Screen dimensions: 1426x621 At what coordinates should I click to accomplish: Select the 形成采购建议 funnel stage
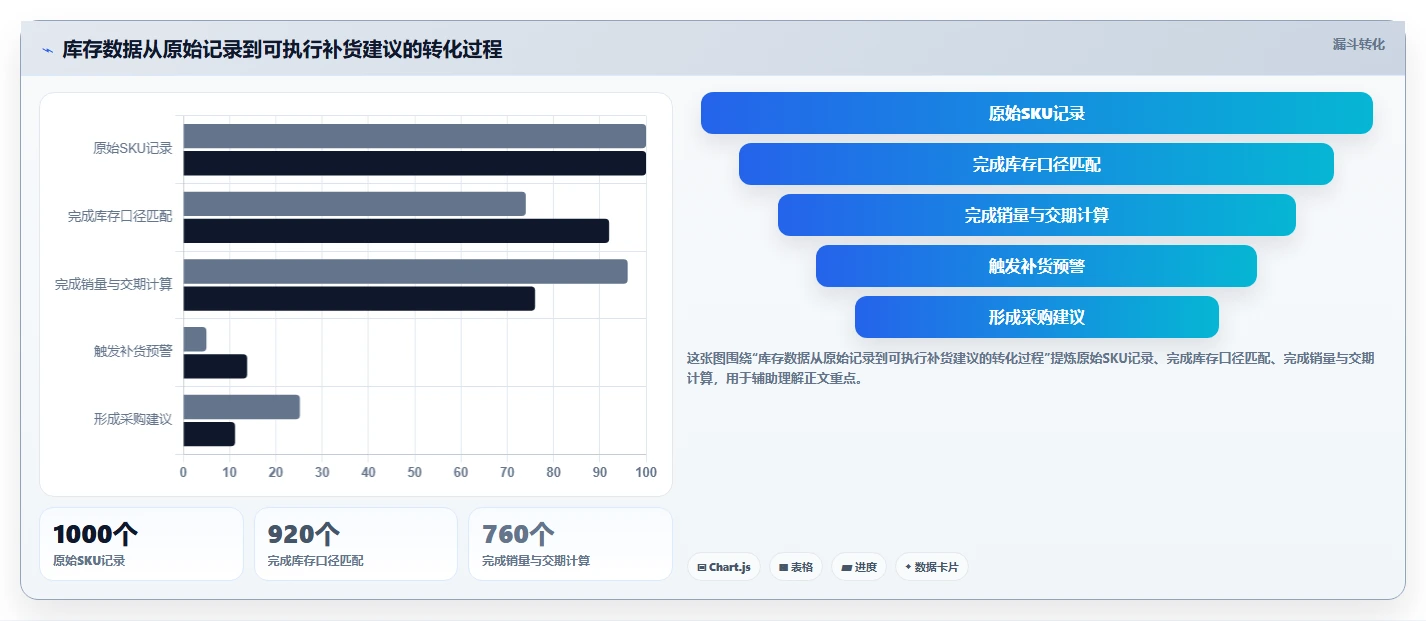click(x=1037, y=317)
